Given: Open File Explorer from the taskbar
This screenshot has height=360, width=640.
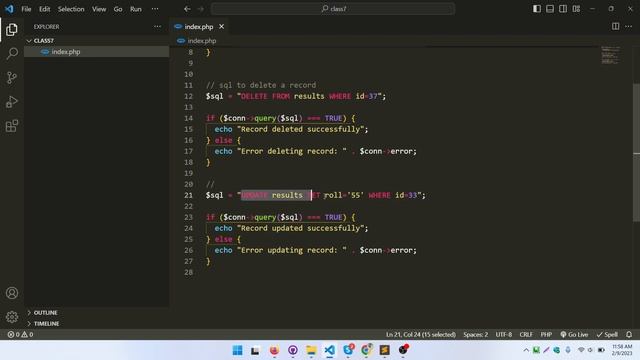Looking at the screenshot, I should [x=311, y=350].
